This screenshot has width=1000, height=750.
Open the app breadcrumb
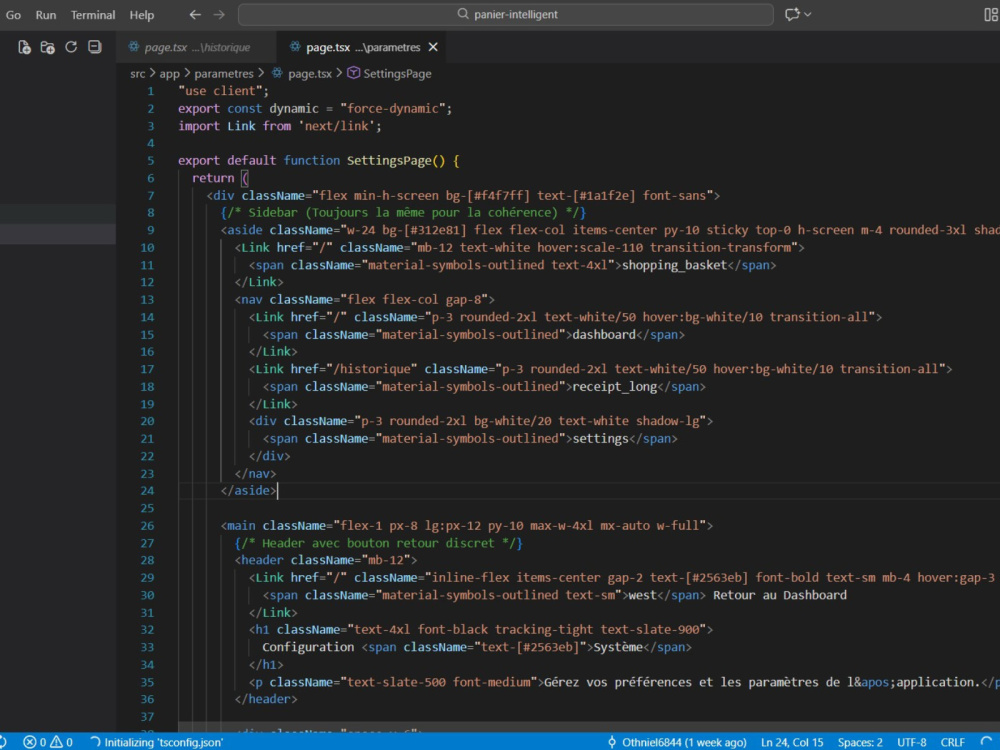point(169,74)
